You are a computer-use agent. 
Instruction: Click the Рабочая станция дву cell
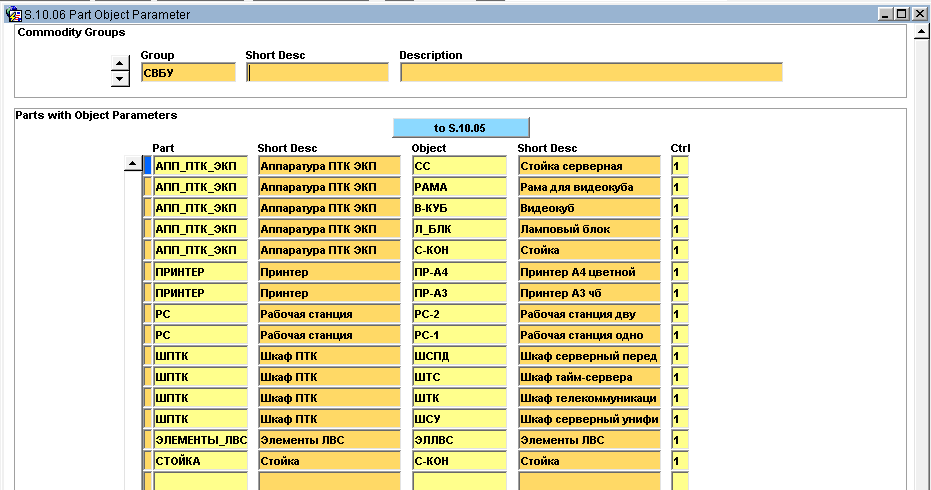(x=590, y=314)
